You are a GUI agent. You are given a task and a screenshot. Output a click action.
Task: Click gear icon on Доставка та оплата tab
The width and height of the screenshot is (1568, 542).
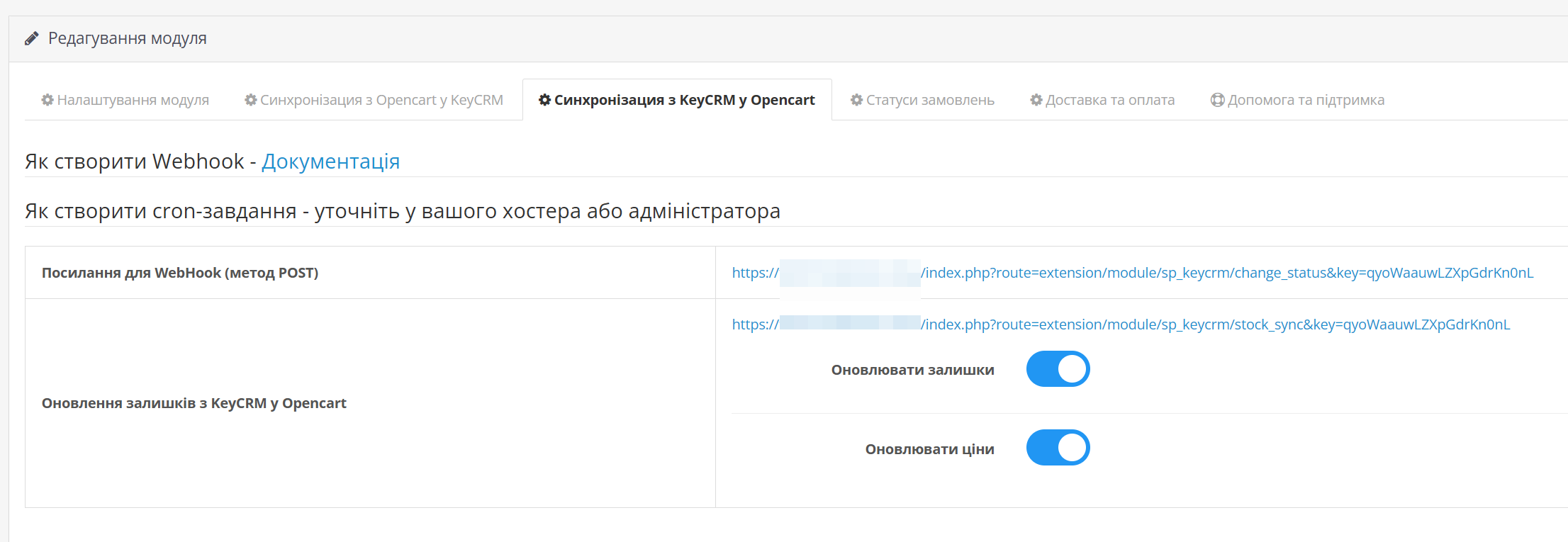tap(1036, 100)
